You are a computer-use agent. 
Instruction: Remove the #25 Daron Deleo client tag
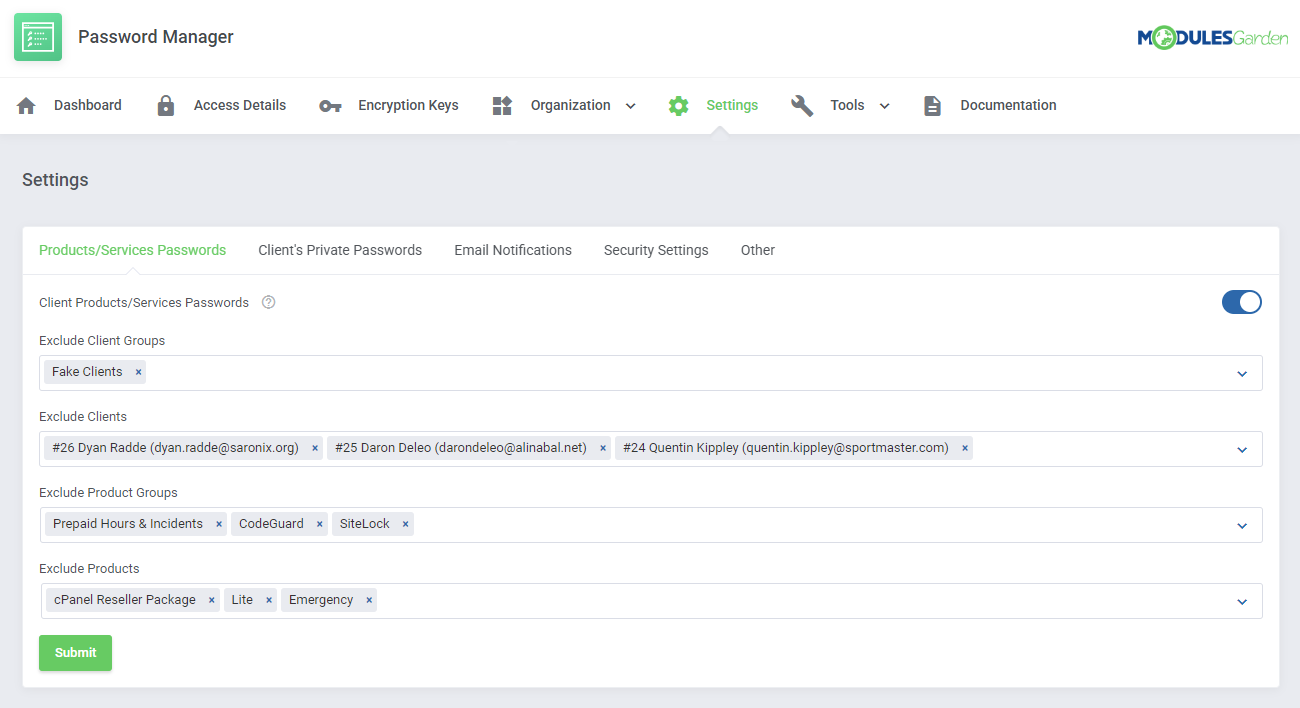coord(603,448)
